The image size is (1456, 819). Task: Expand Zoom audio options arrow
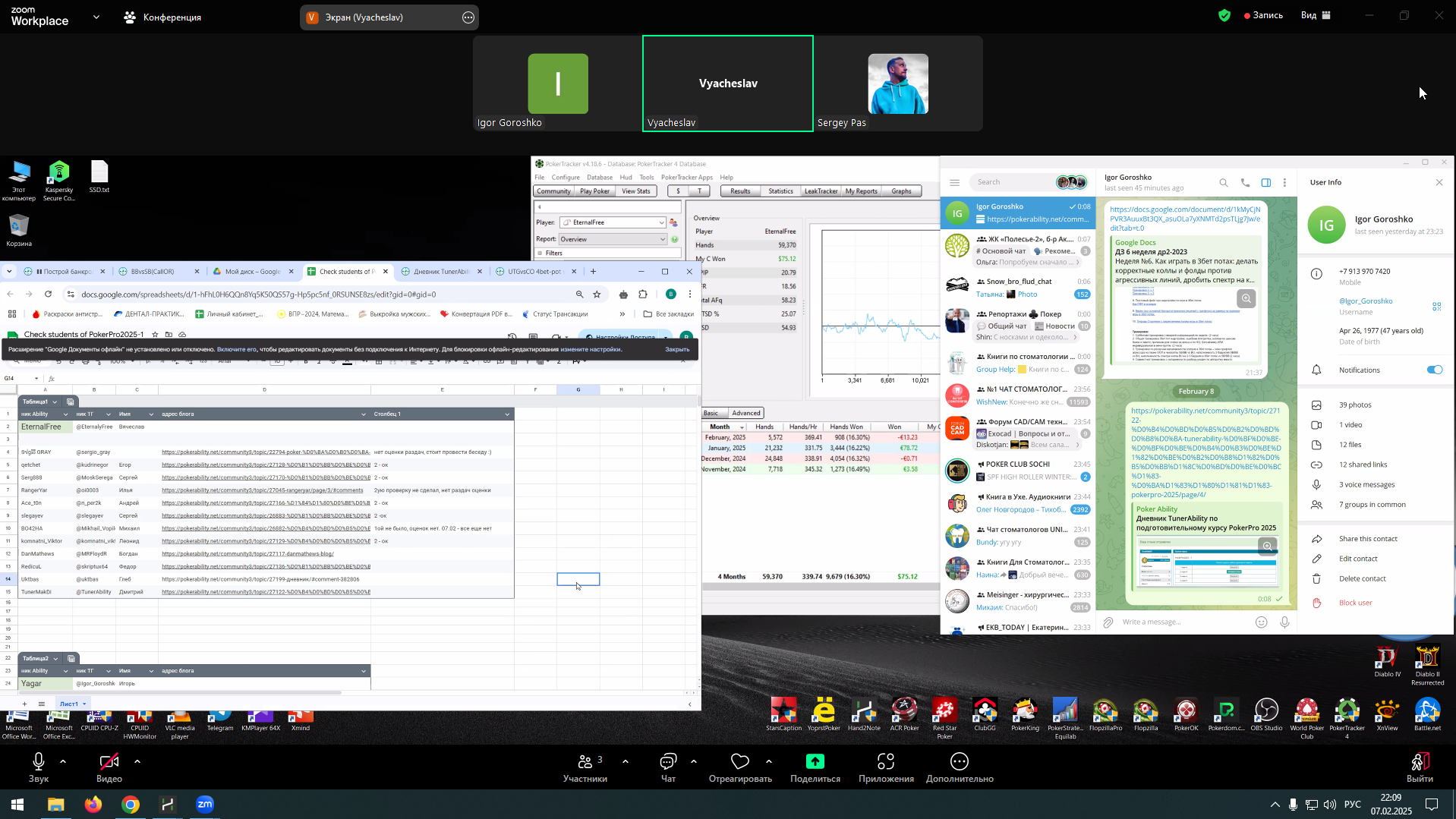(63, 761)
